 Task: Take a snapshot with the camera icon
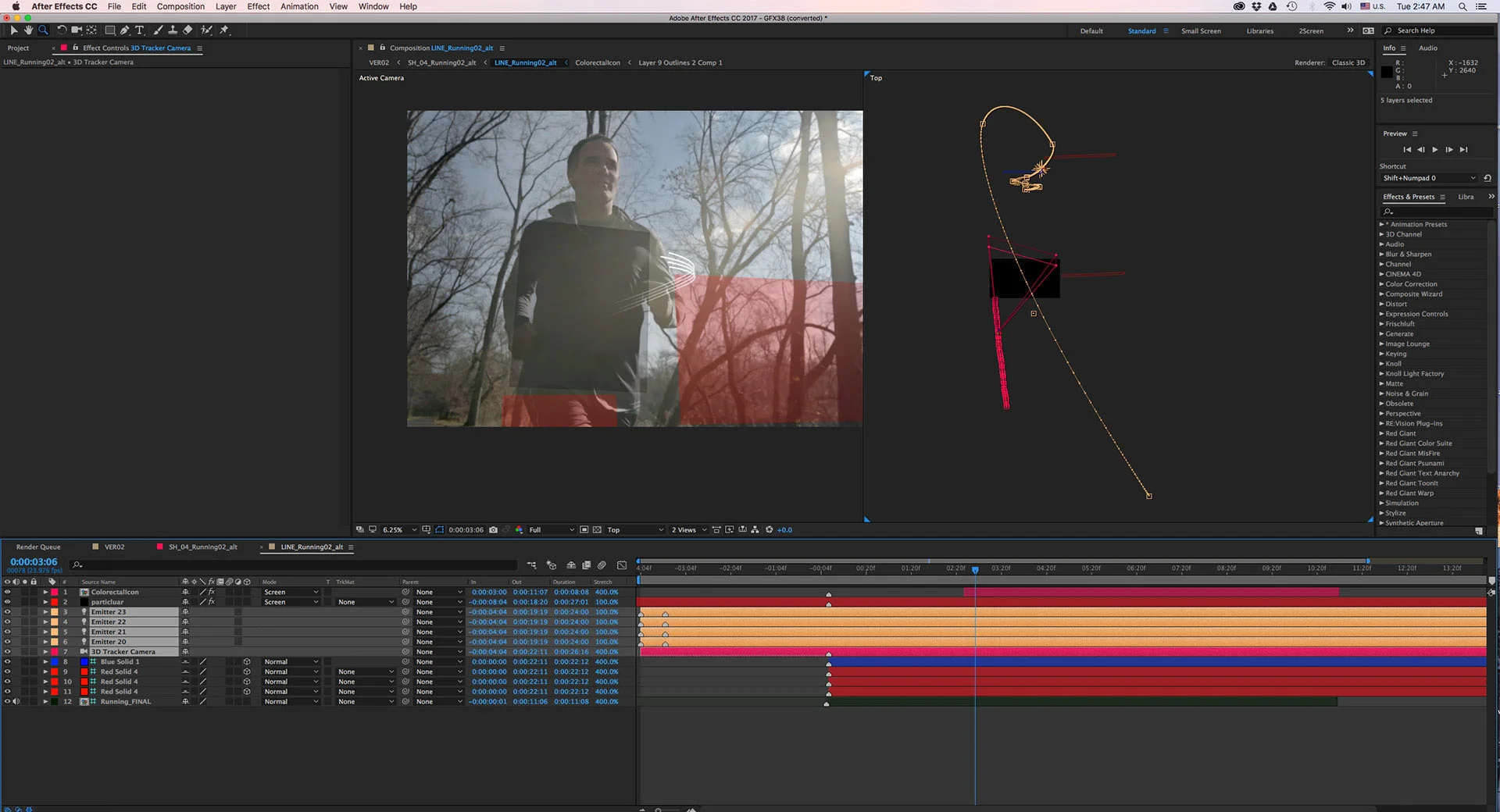coord(493,530)
